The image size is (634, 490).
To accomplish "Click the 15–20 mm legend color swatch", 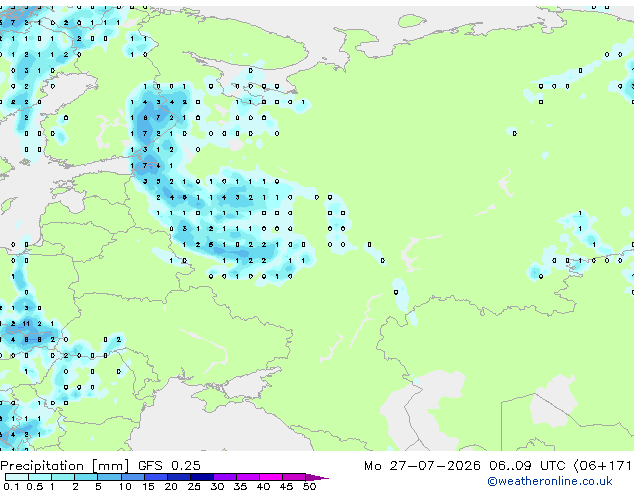I will 156,477.
